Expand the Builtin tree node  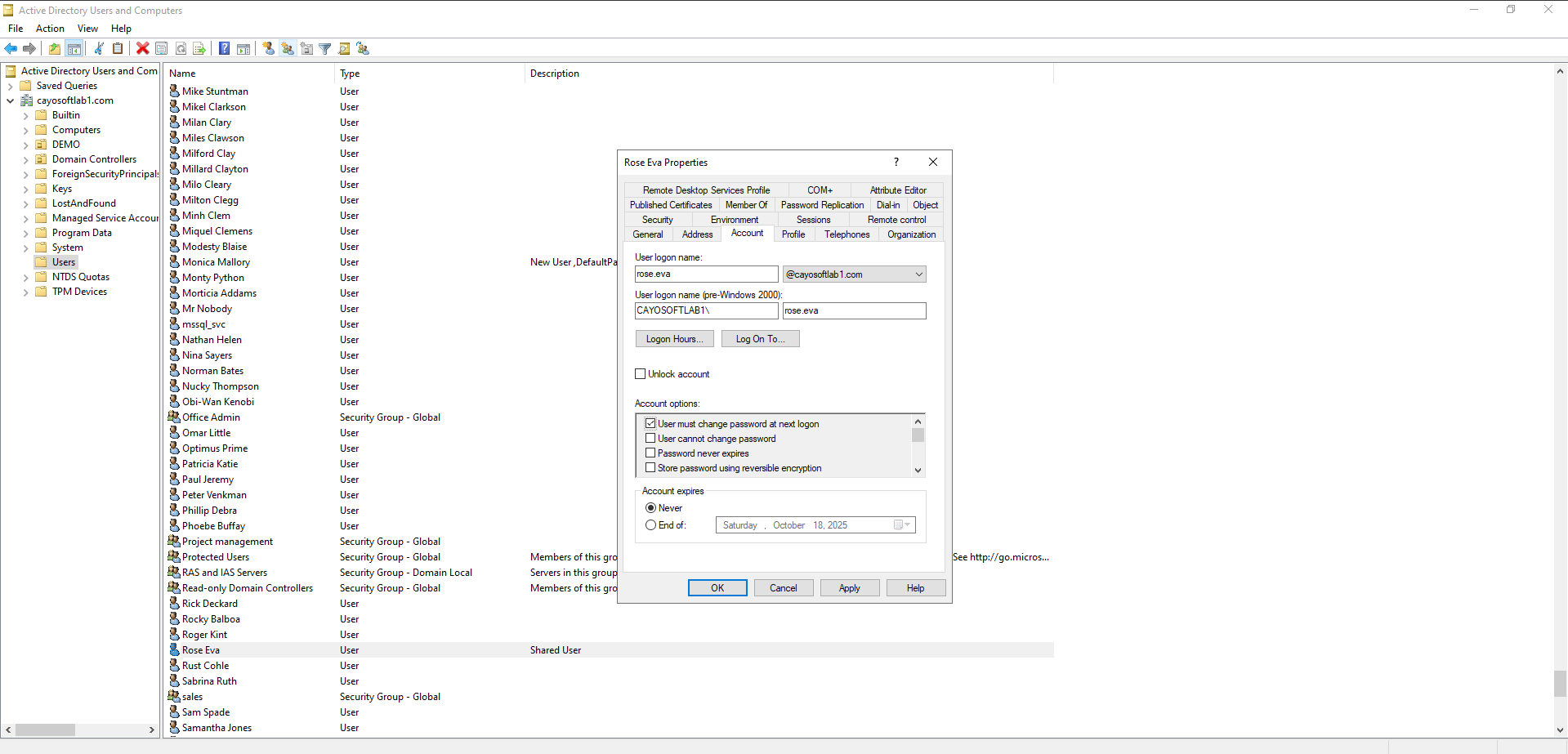[25, 116]
